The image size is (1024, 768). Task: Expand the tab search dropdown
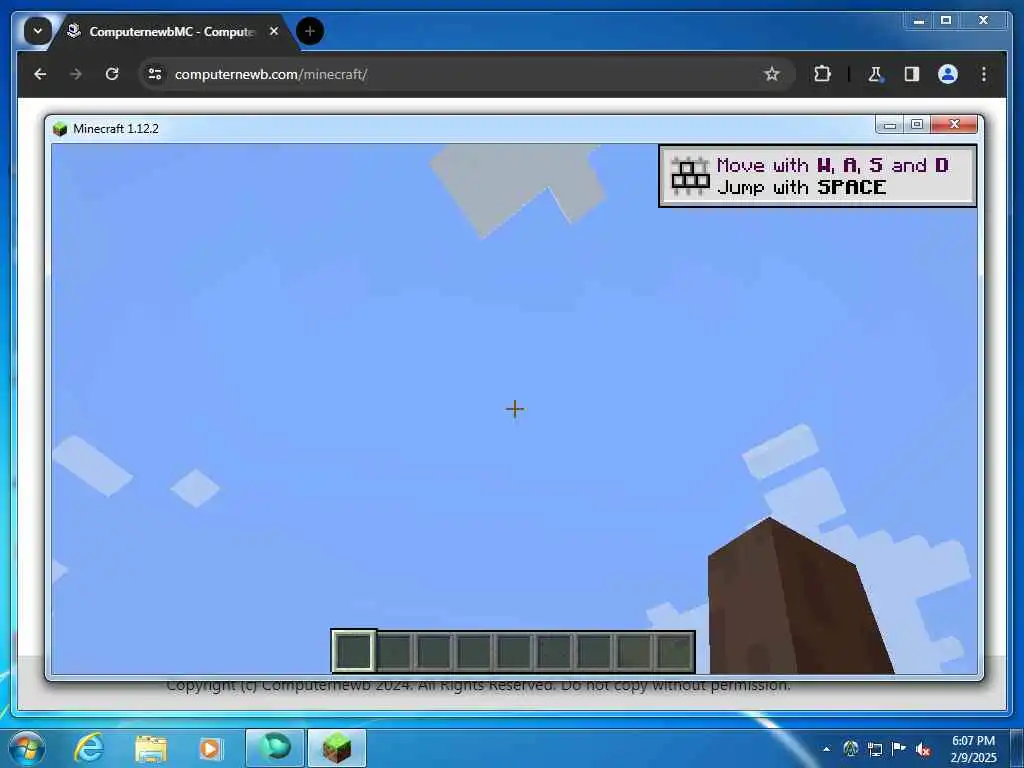click(38, 31)
